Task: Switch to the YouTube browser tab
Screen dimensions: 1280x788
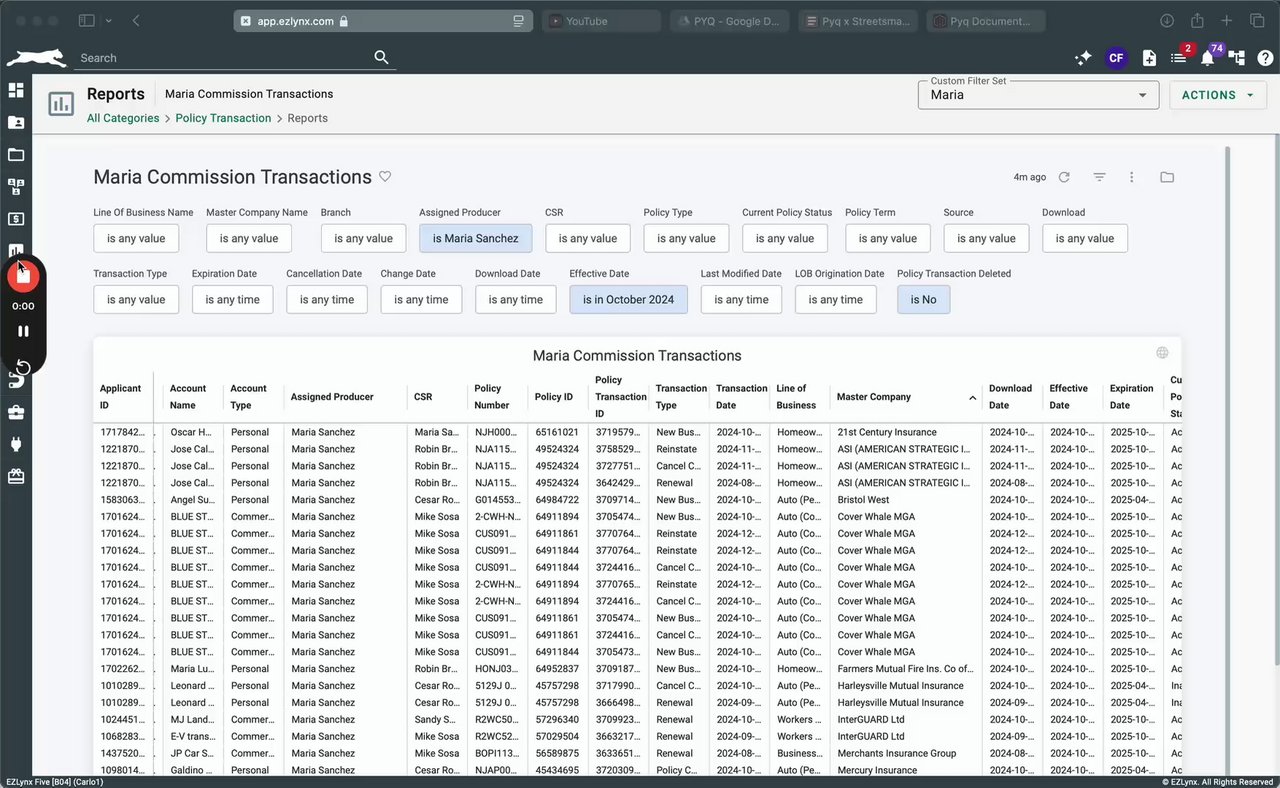Action: coord(602,21)
